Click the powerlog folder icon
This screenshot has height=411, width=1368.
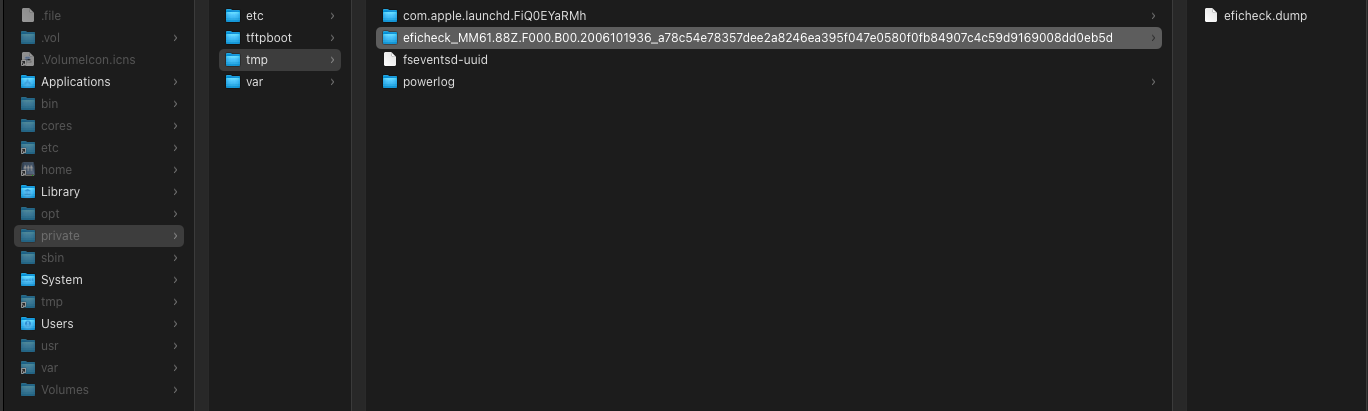[390, 82]
